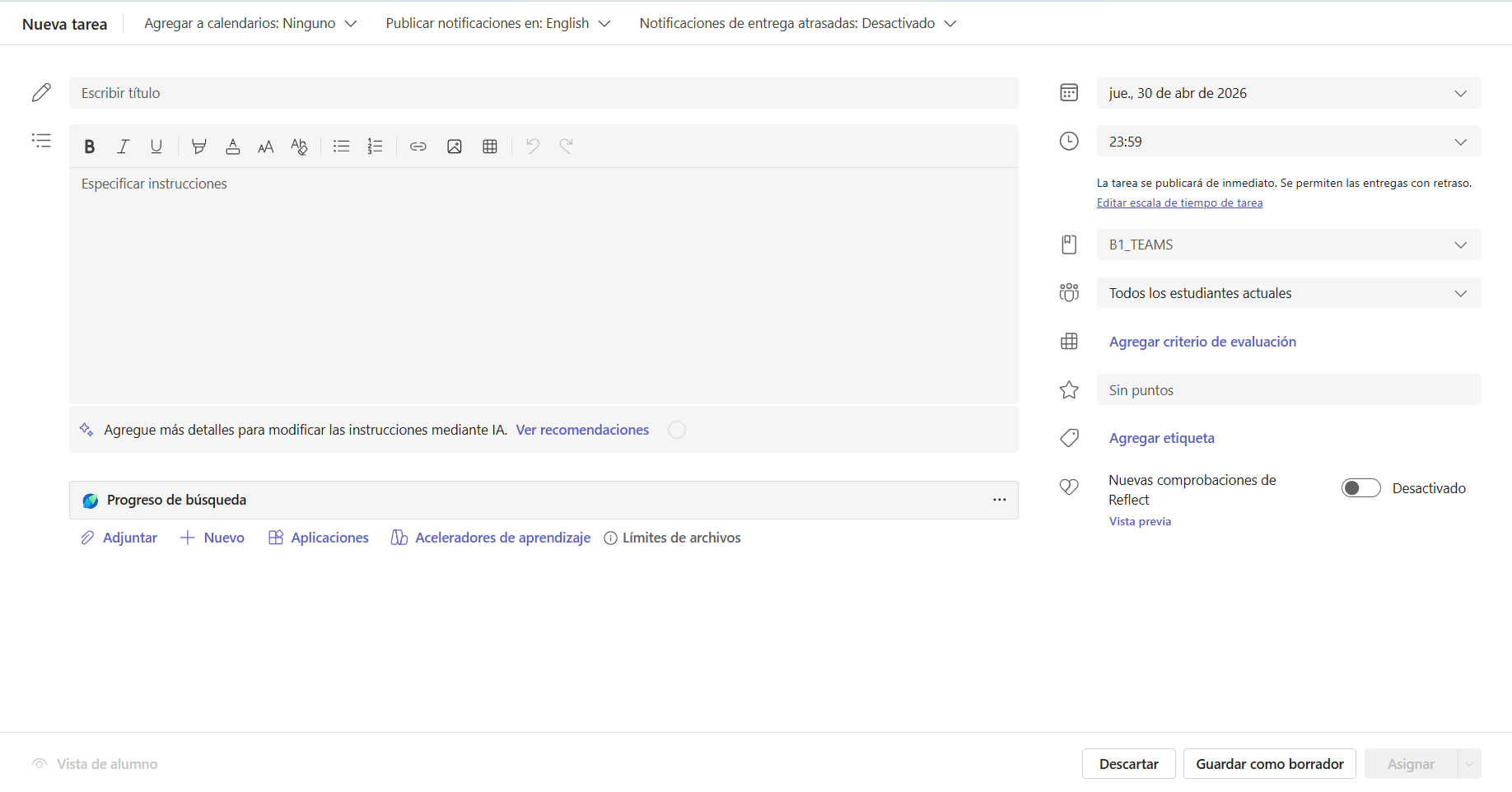1512x792 pixels.
Task: Undo the last edit
Action: [x=533, y=147]
